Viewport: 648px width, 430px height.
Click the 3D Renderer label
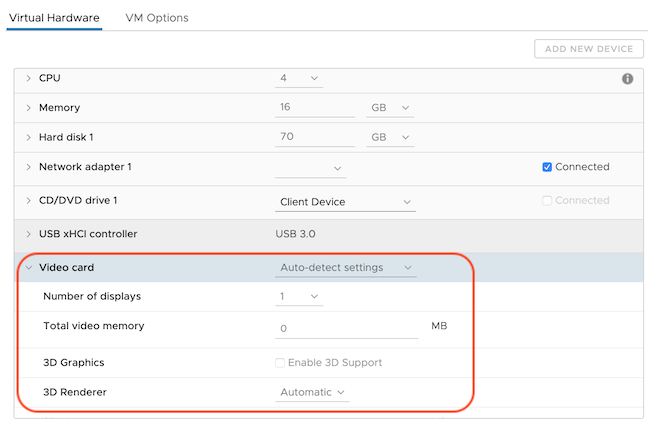pyautogui.click(x=75, y=392)
